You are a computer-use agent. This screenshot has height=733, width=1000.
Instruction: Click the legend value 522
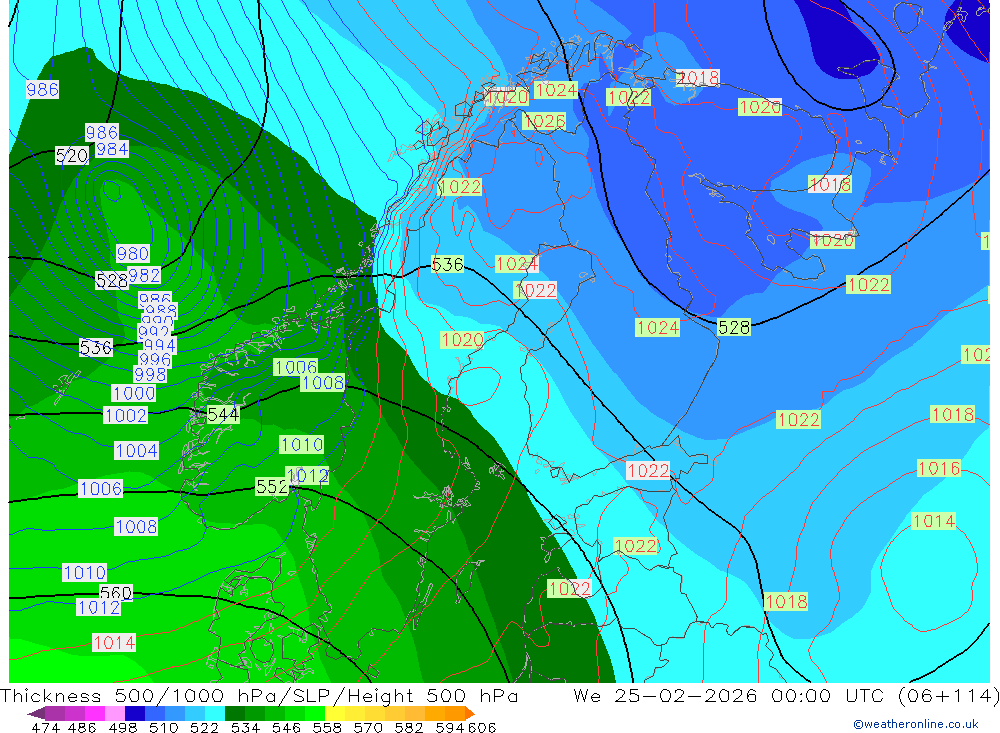coord(204,727)
